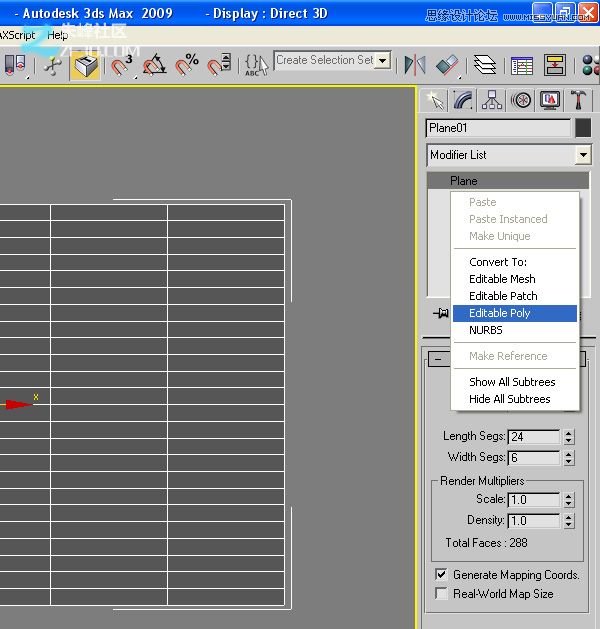Collapse the Parameters rollout minus button

click(x=437, y=360)
